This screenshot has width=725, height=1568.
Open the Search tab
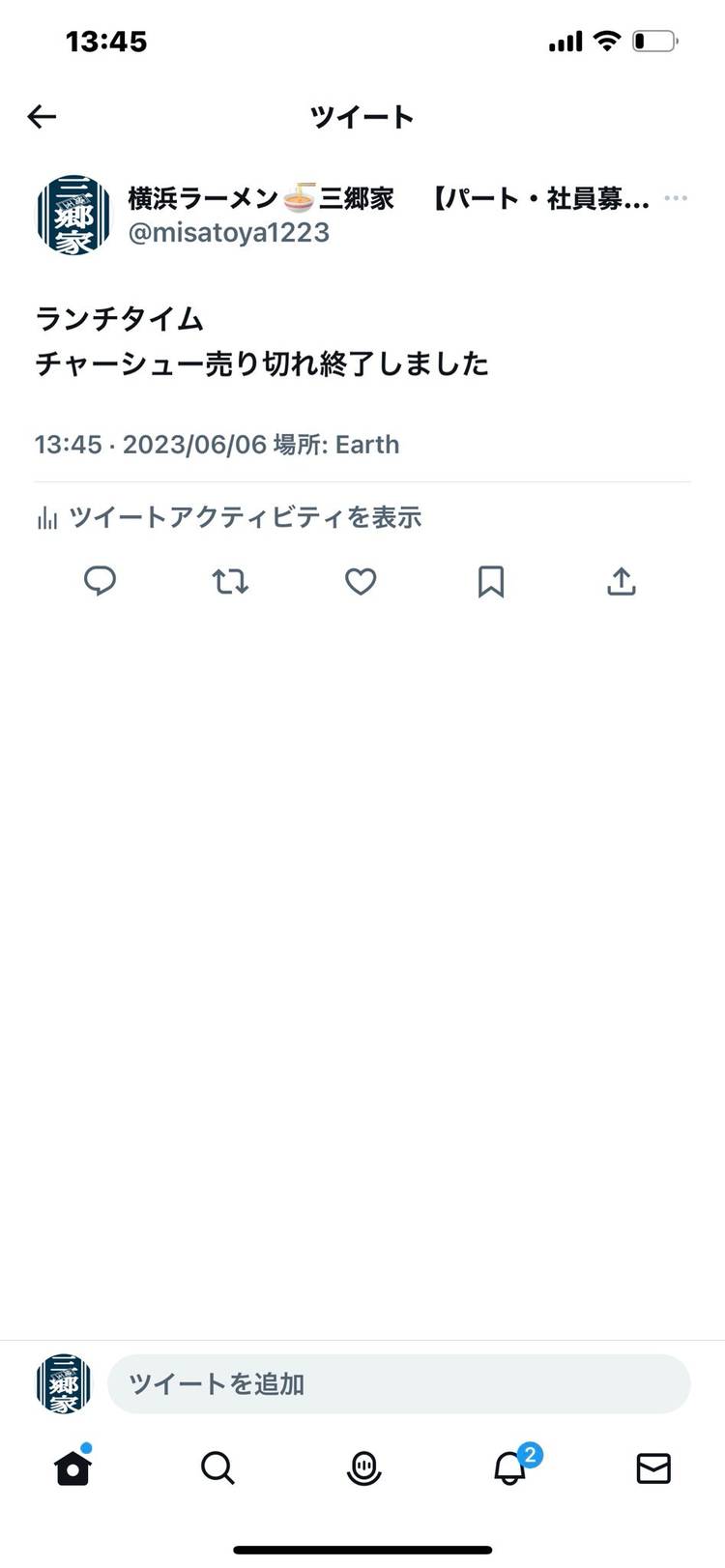tap(217, 1468)
